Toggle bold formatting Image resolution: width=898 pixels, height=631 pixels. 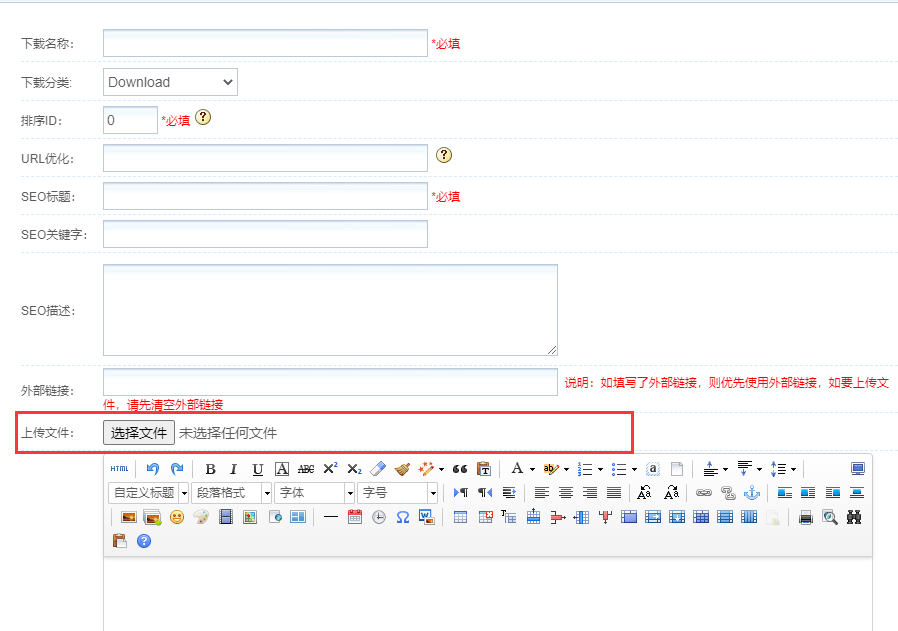click(x=210, y=469)
